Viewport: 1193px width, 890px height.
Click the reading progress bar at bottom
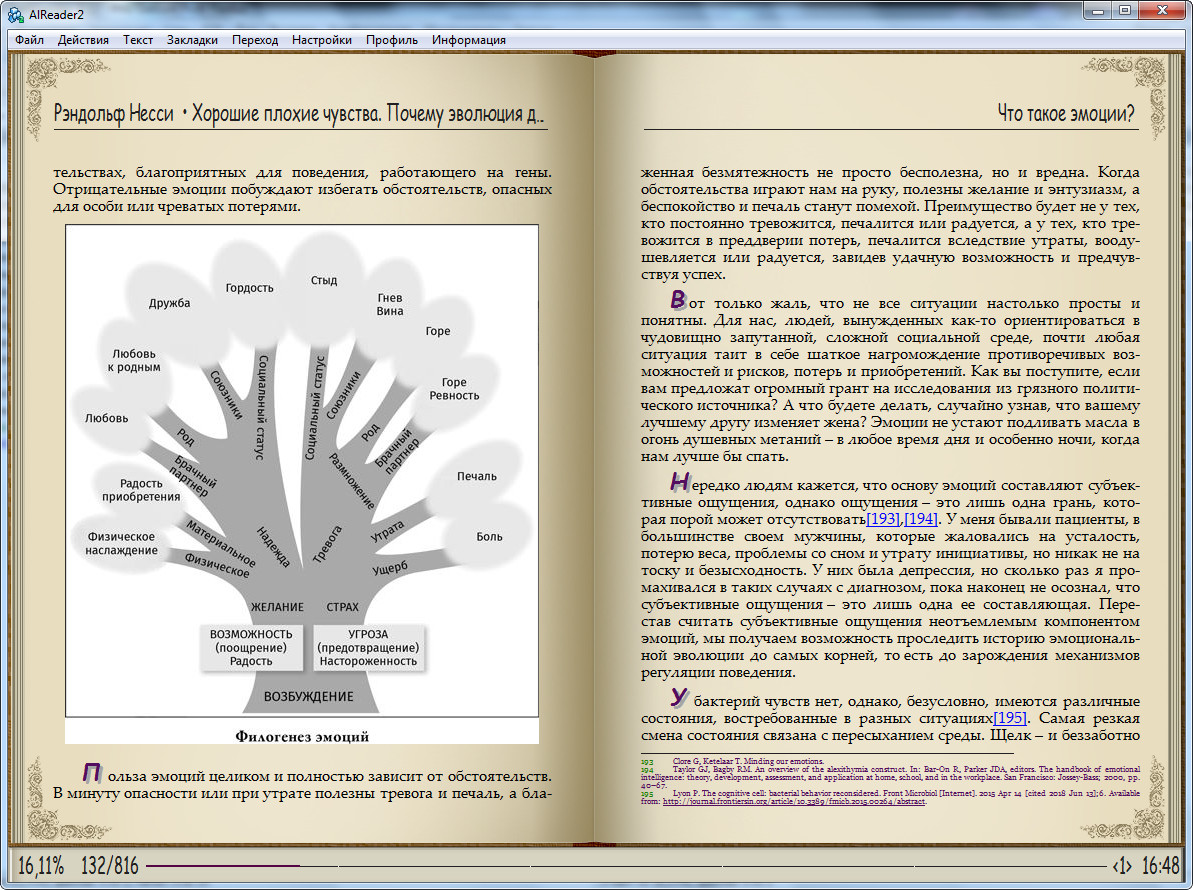[624, 866]
